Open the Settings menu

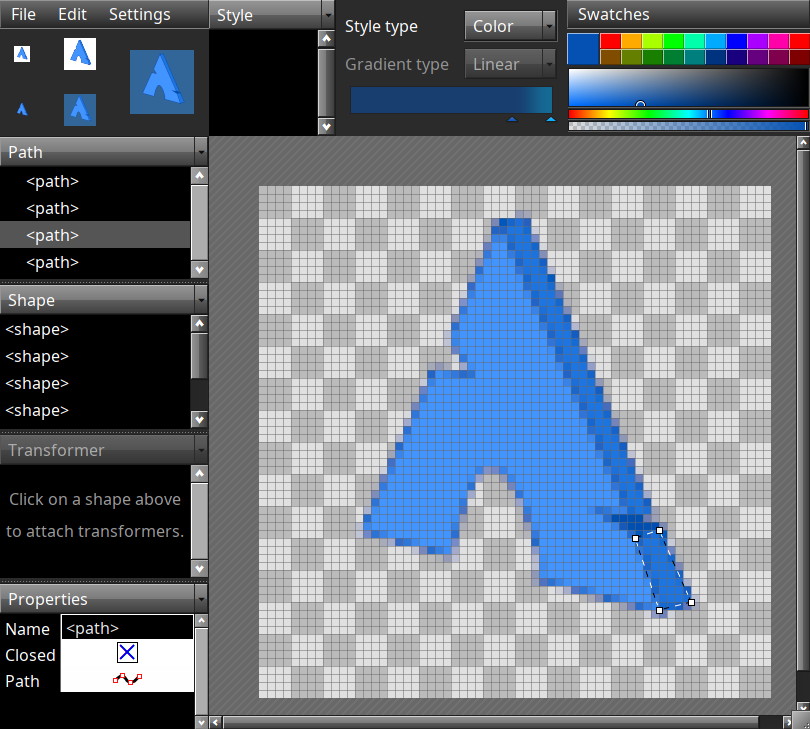139,14
